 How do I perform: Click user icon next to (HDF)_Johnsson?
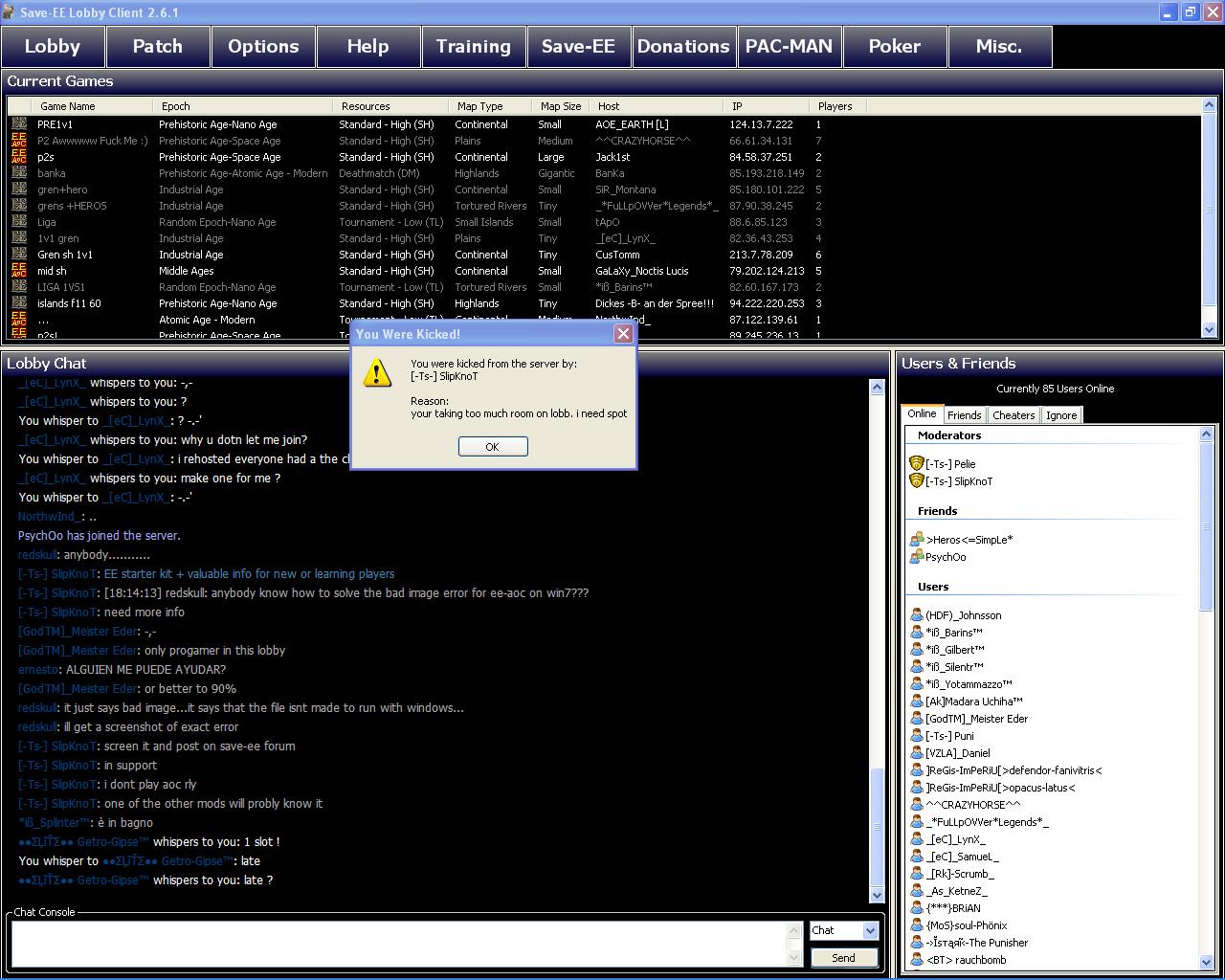pos(917,615)
